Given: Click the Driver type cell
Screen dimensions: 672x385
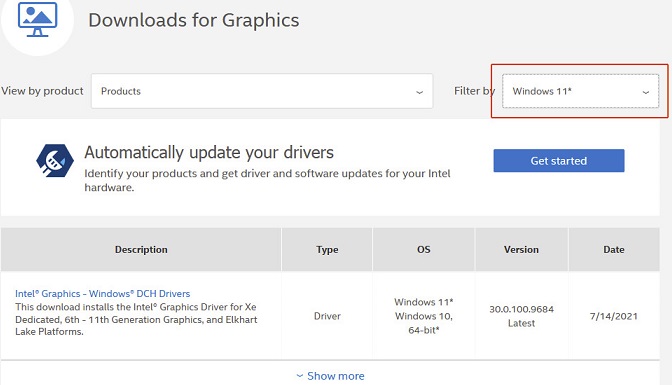Looking at the screenshot, I should pos(327,316).
